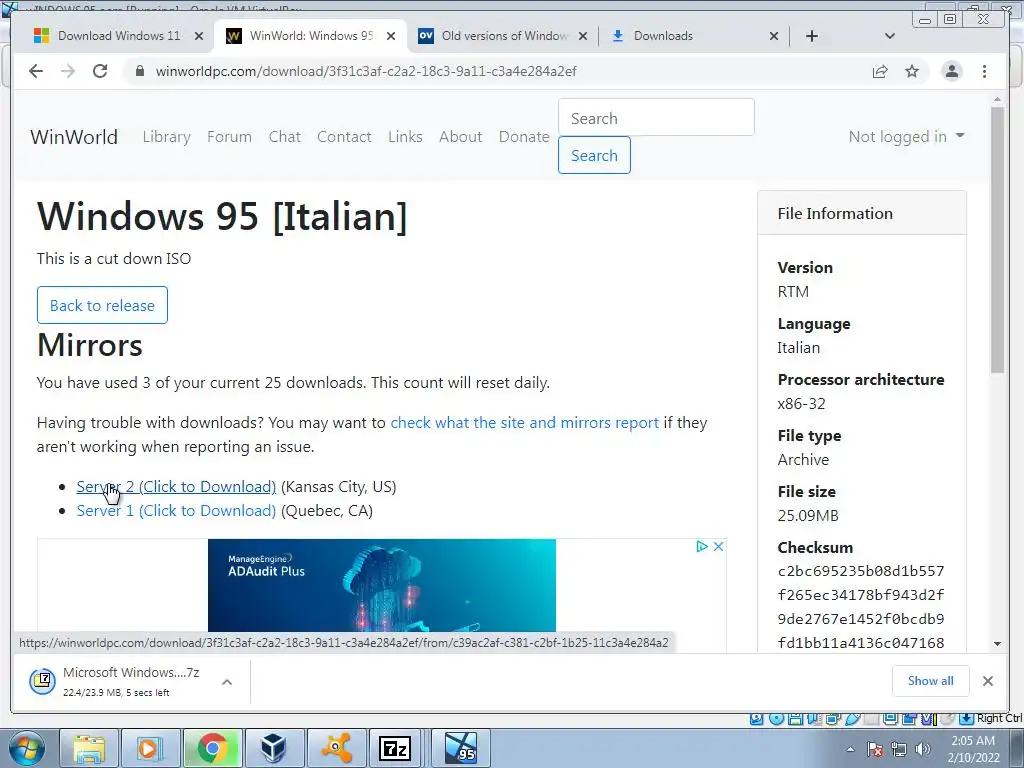Screen dimensions: 1024x768
Task: Open the Chrome three-dot menu
Action: tap(984, 71)
